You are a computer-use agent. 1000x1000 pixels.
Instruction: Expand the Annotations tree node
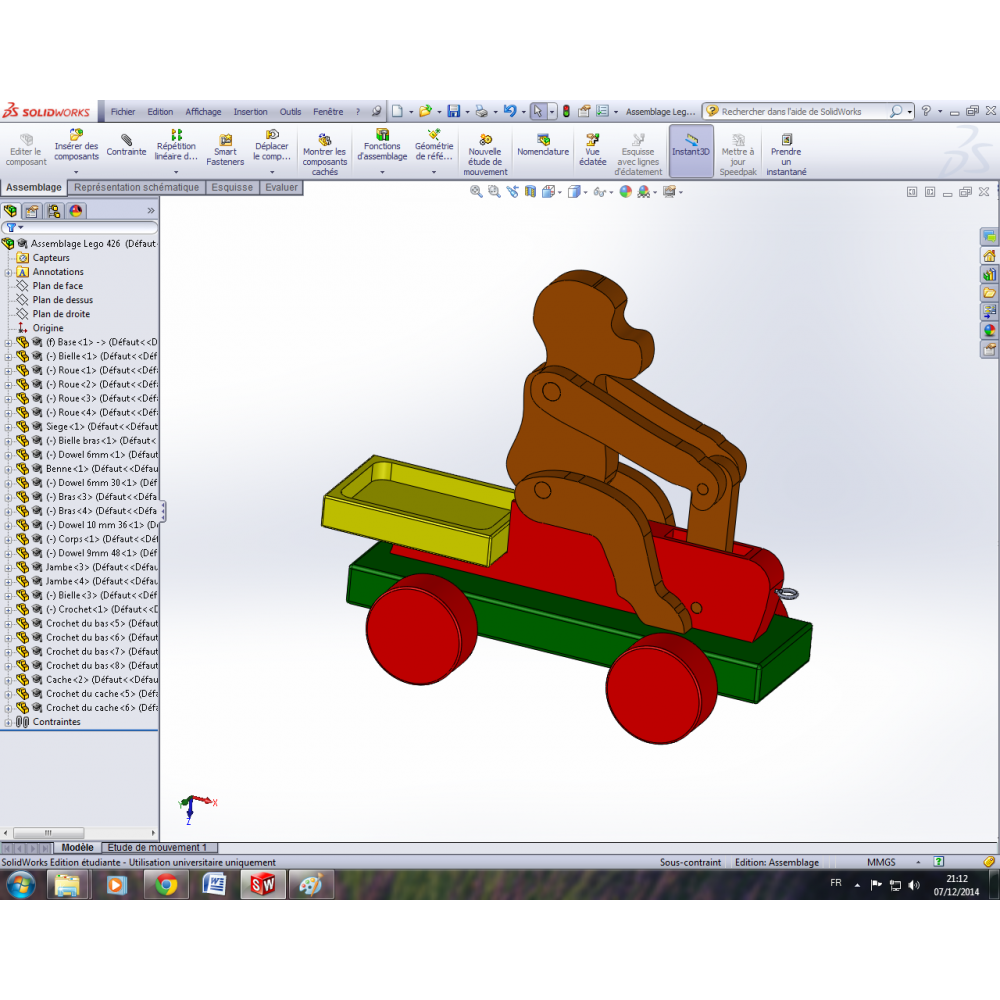(x=8, y=272)
